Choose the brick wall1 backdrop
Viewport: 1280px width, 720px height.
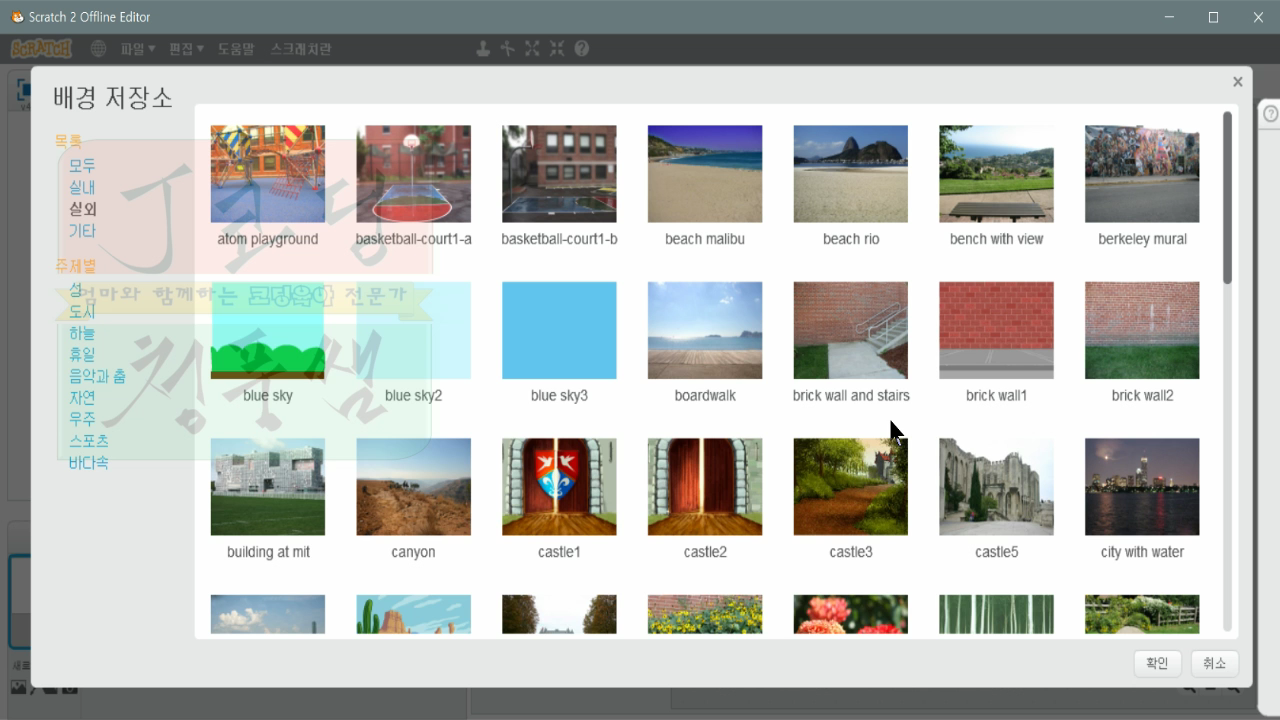996,330
